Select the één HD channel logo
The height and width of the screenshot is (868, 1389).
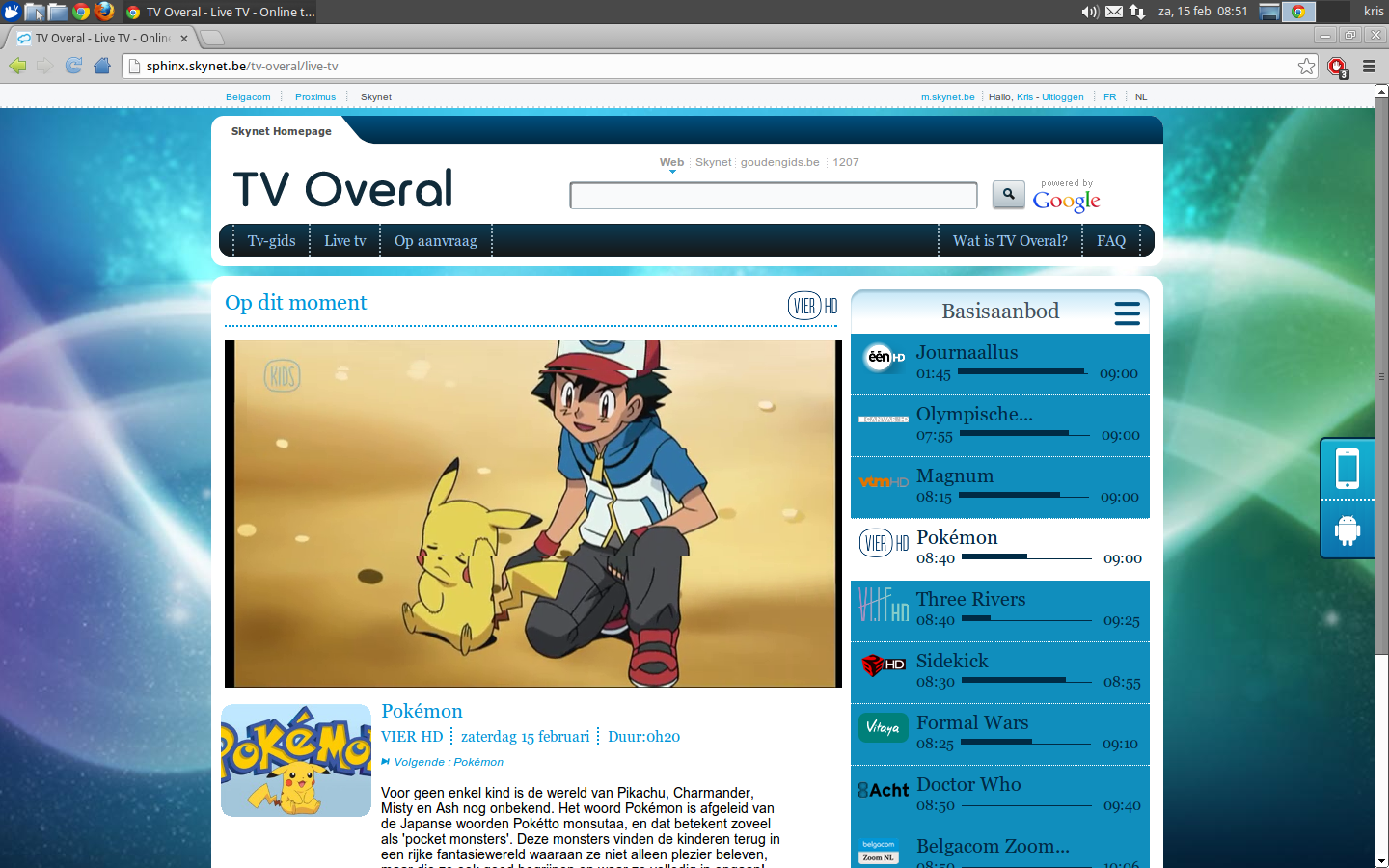[883, 357]
